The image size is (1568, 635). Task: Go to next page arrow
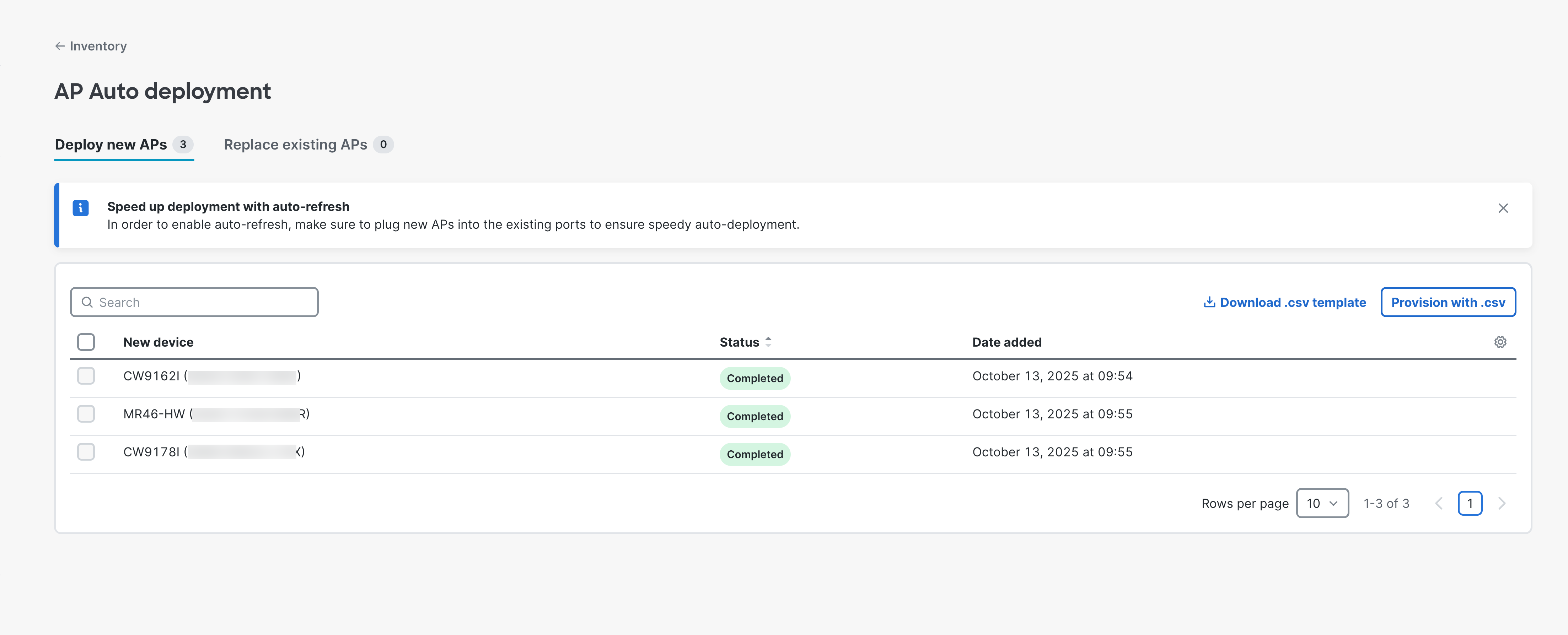[1501, 503]
